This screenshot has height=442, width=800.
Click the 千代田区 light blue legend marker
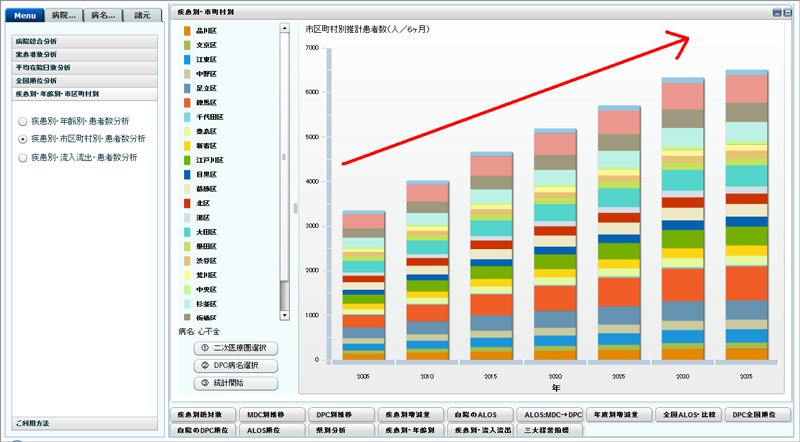click(187, 117)
